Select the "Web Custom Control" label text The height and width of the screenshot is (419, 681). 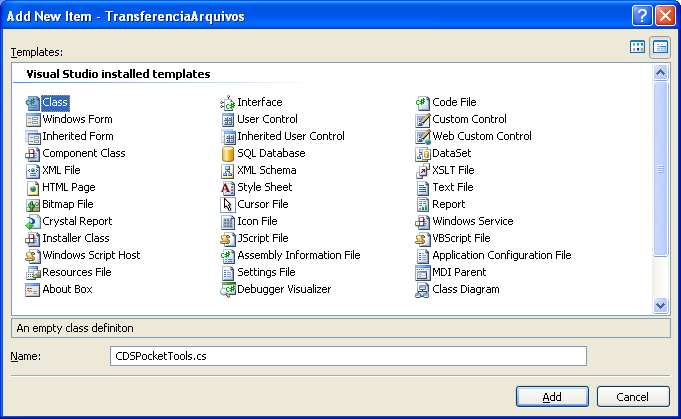482,136
